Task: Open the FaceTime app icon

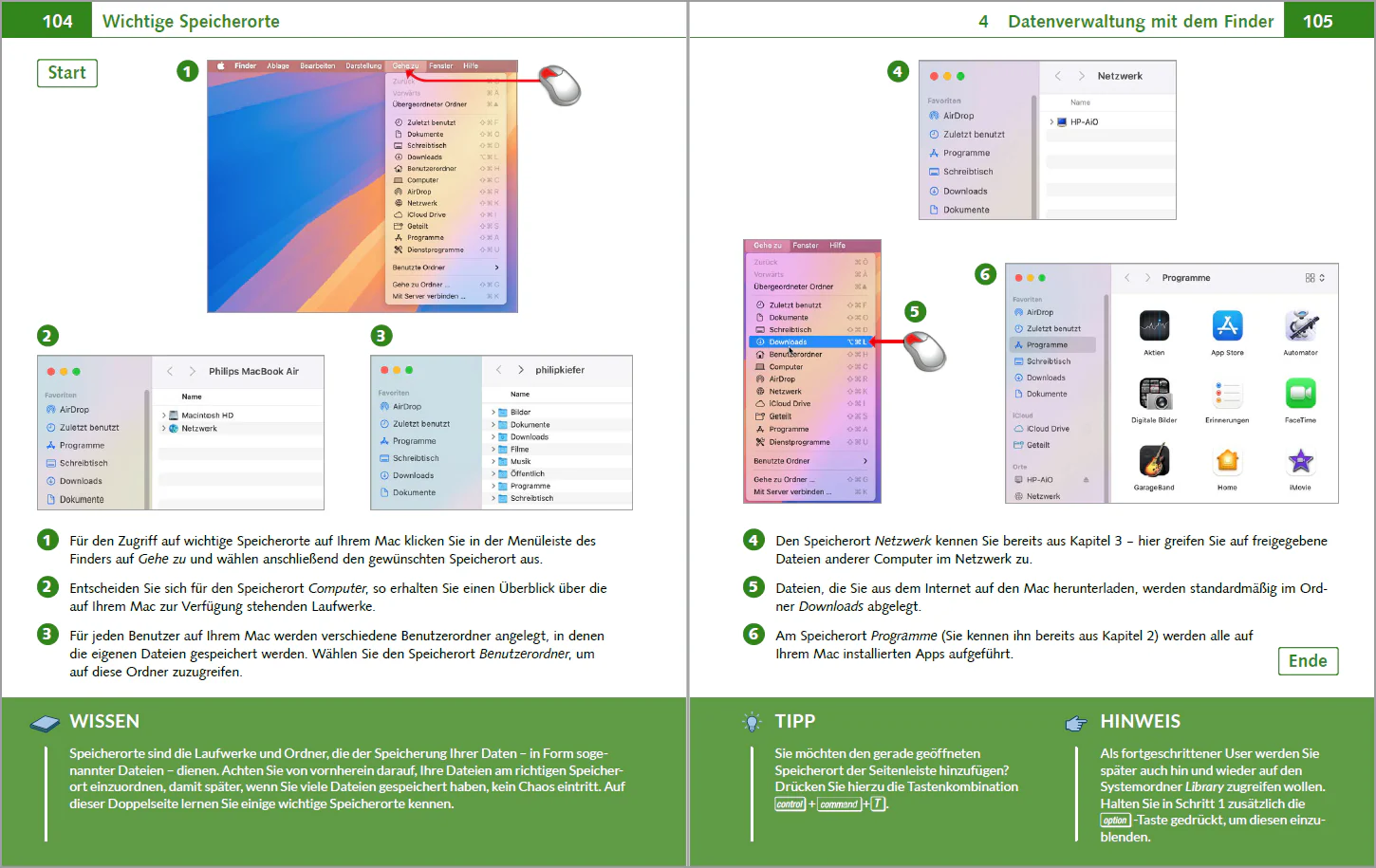Action: (x=1300, y=394)
